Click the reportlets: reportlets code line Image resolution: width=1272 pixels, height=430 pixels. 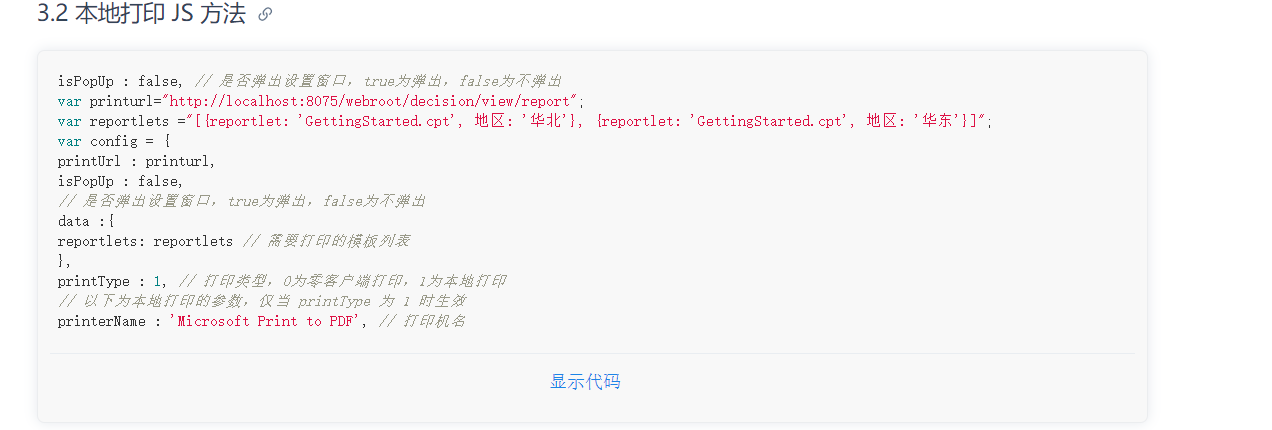point(233,241)
